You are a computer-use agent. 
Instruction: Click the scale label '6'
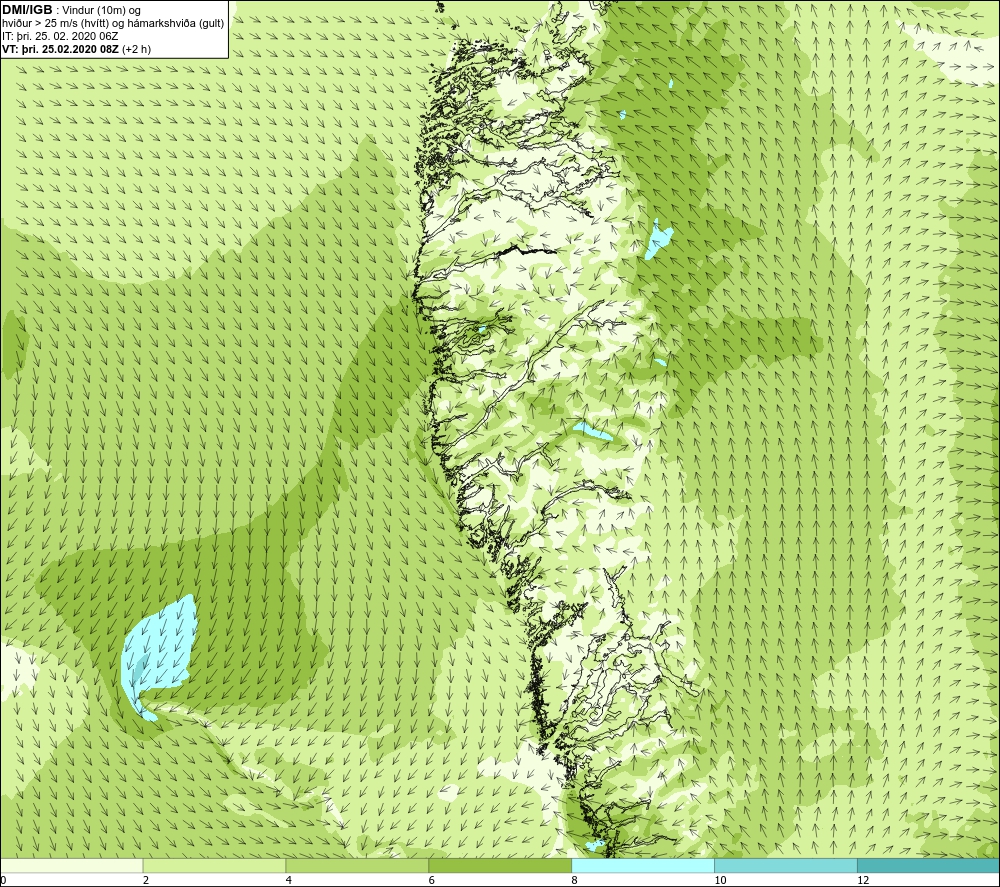point(432,880)
